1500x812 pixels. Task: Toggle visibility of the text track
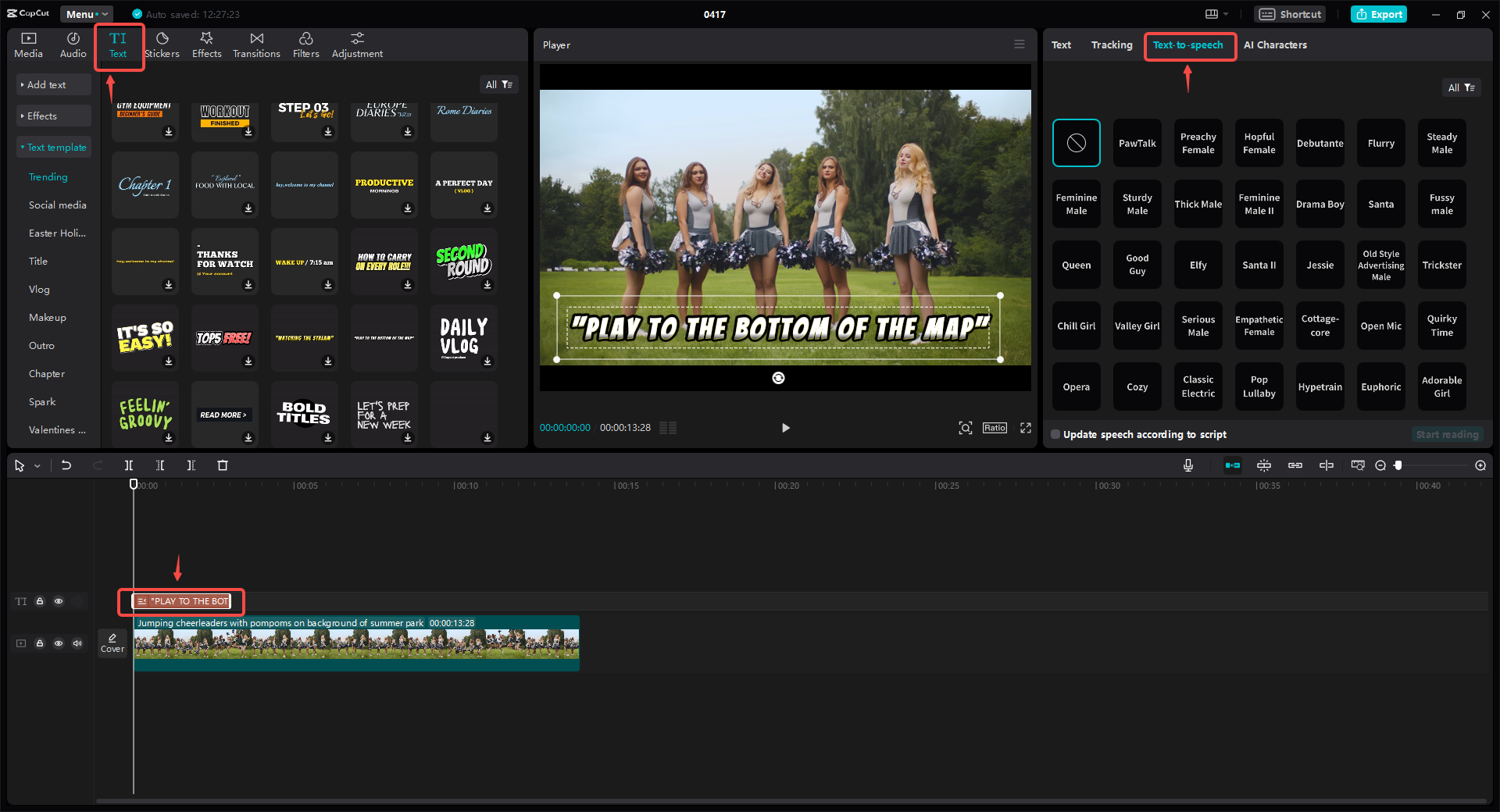[59, 601]
